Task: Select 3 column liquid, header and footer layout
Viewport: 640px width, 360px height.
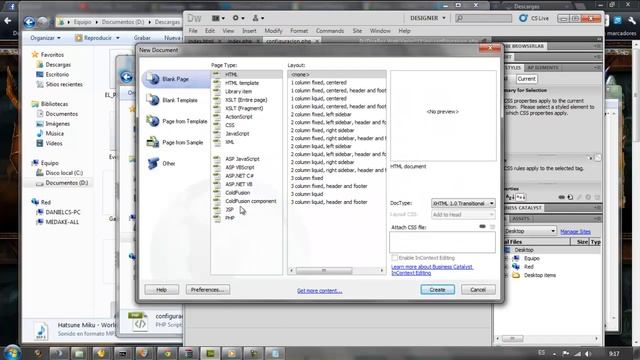Action: [x=329, y=202]
